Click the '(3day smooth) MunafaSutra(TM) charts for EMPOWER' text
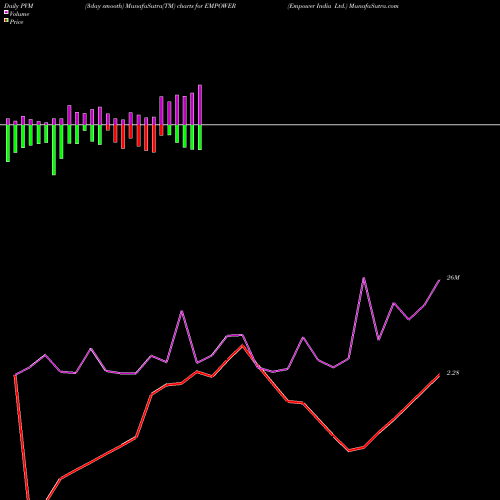 pos(160,6)
